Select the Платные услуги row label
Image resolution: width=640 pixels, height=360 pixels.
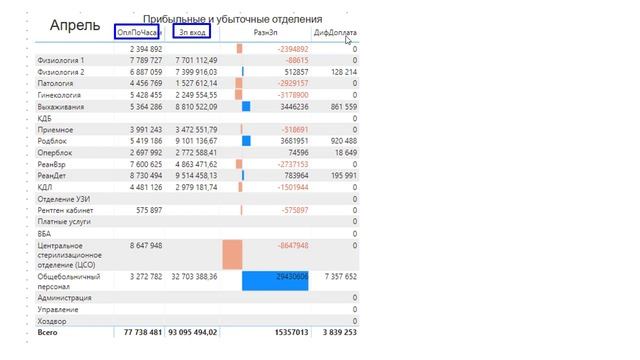point(64,222)
